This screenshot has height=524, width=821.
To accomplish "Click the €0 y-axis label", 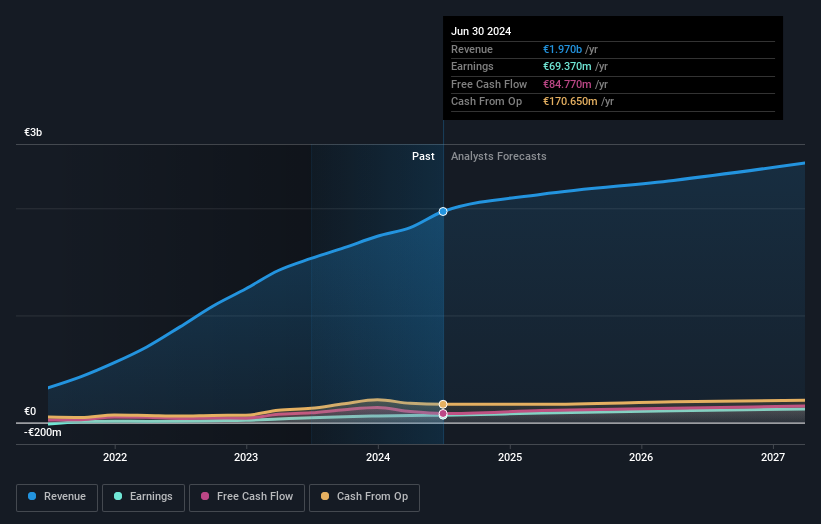I will tap(30, 411).
